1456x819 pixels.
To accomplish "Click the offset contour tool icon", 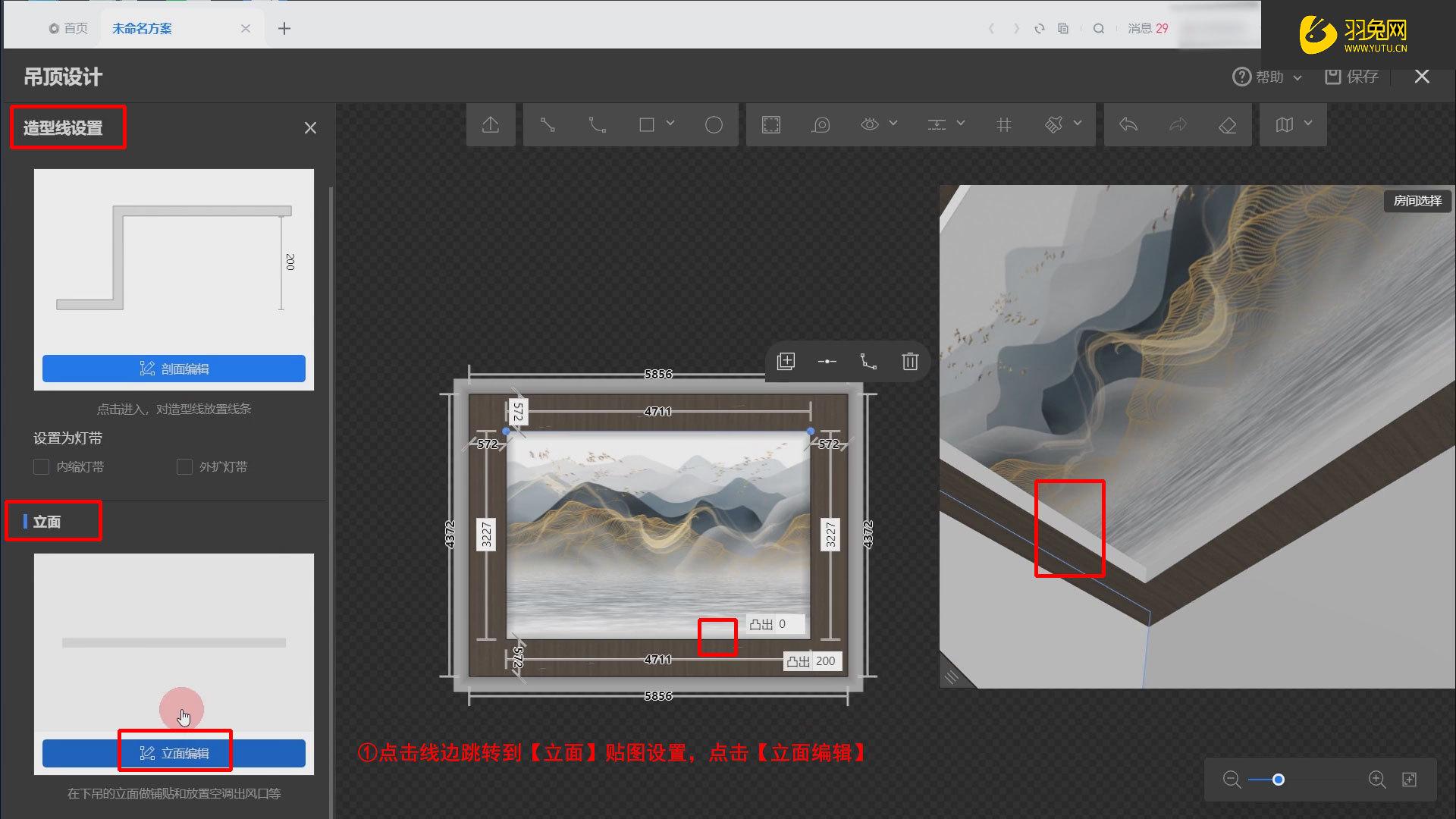I will (x=821, y=125).
